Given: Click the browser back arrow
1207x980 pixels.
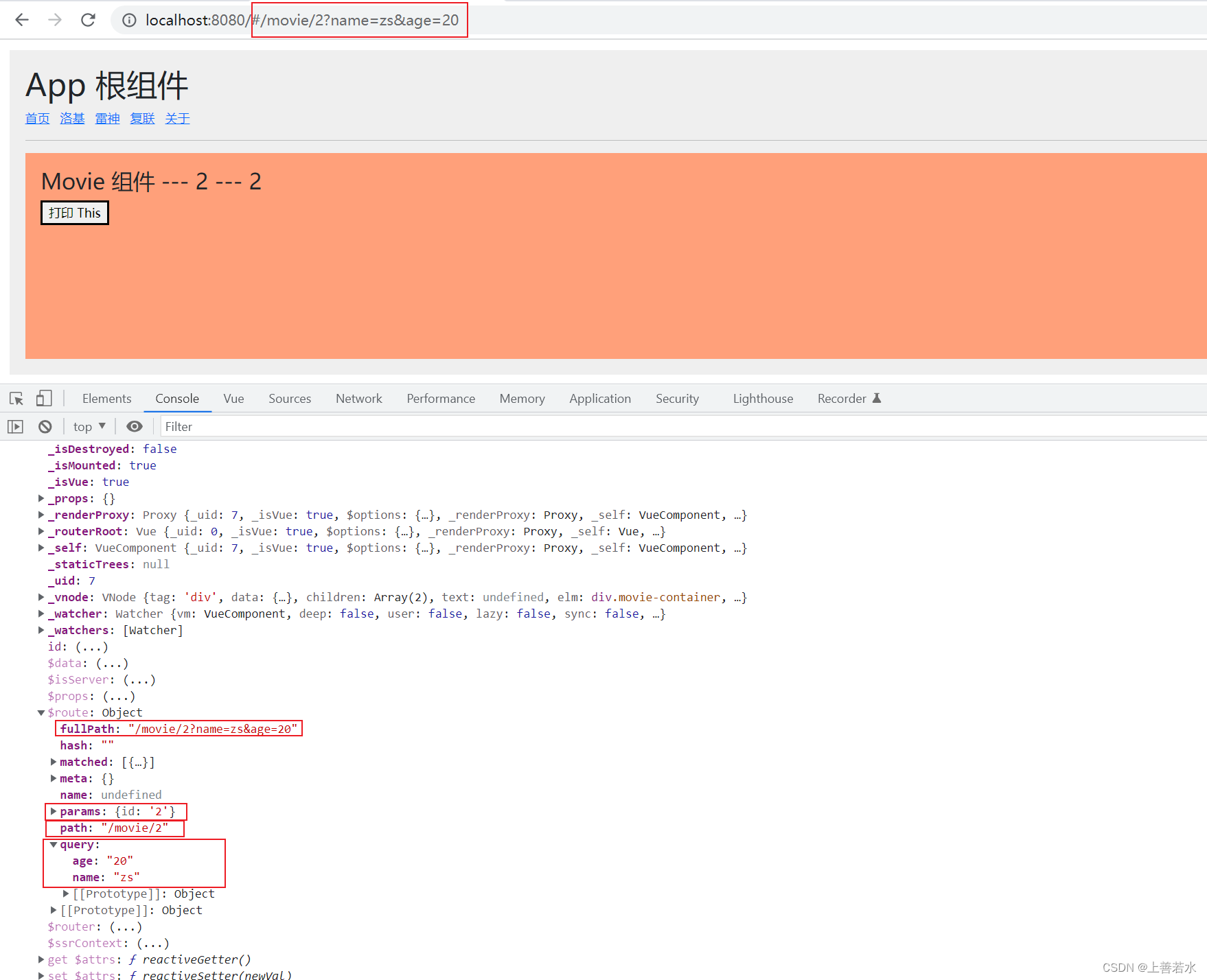Looking at the screenshot, I should coord(22,20).
